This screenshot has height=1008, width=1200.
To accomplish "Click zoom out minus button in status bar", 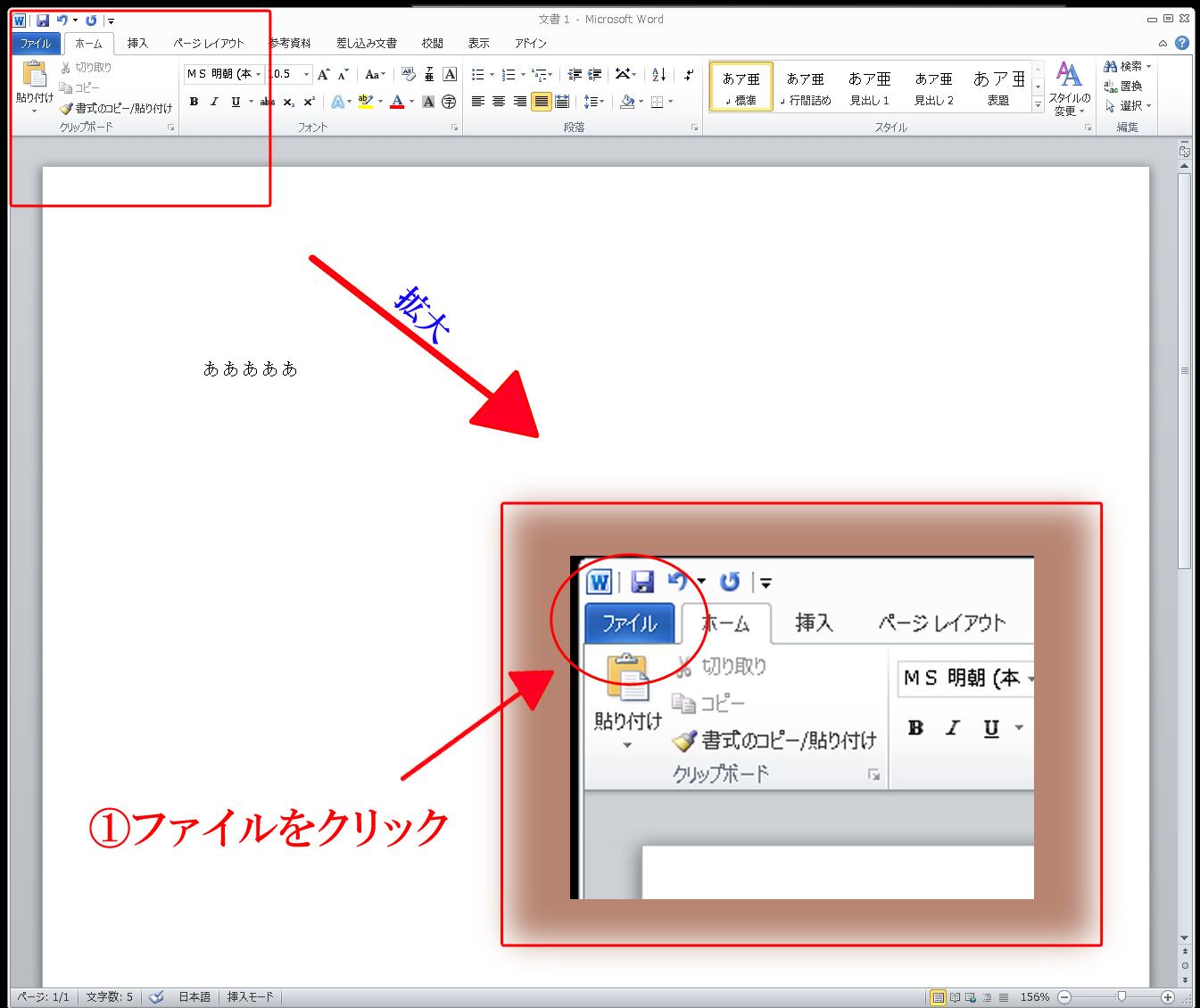I will (1064, 997).
